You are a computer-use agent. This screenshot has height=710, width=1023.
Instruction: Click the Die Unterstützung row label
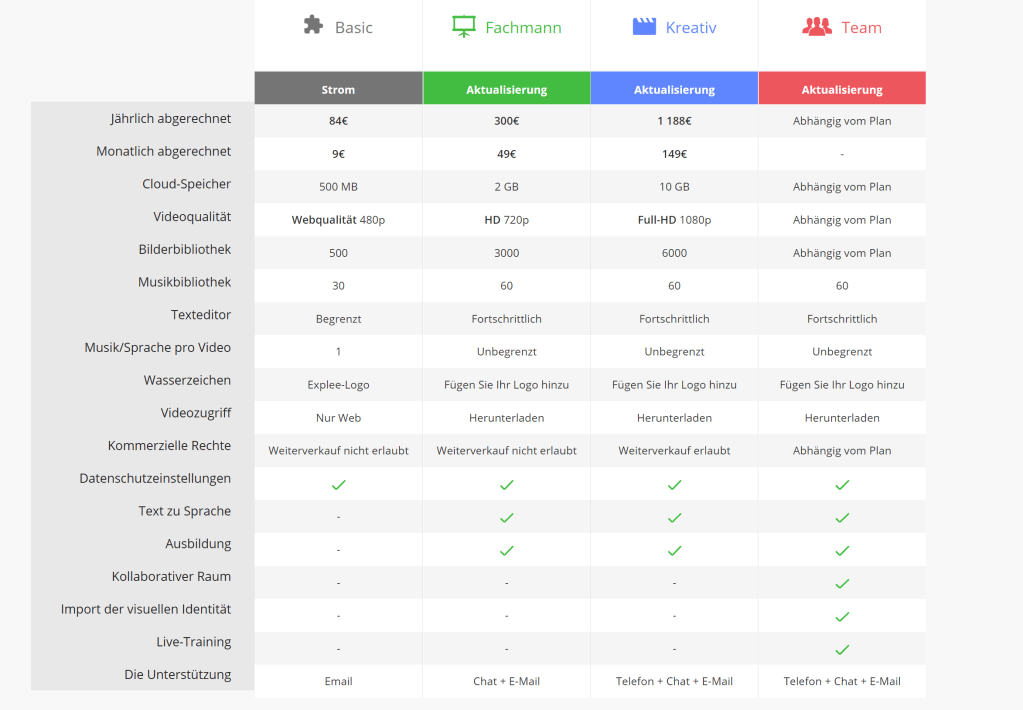click(x=177, y=675)
